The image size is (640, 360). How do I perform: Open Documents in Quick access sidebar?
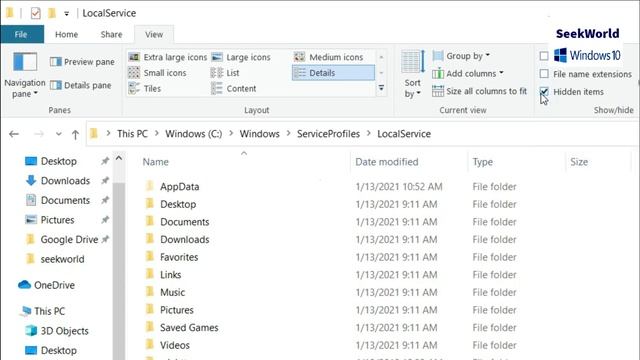tap(65, 200)
